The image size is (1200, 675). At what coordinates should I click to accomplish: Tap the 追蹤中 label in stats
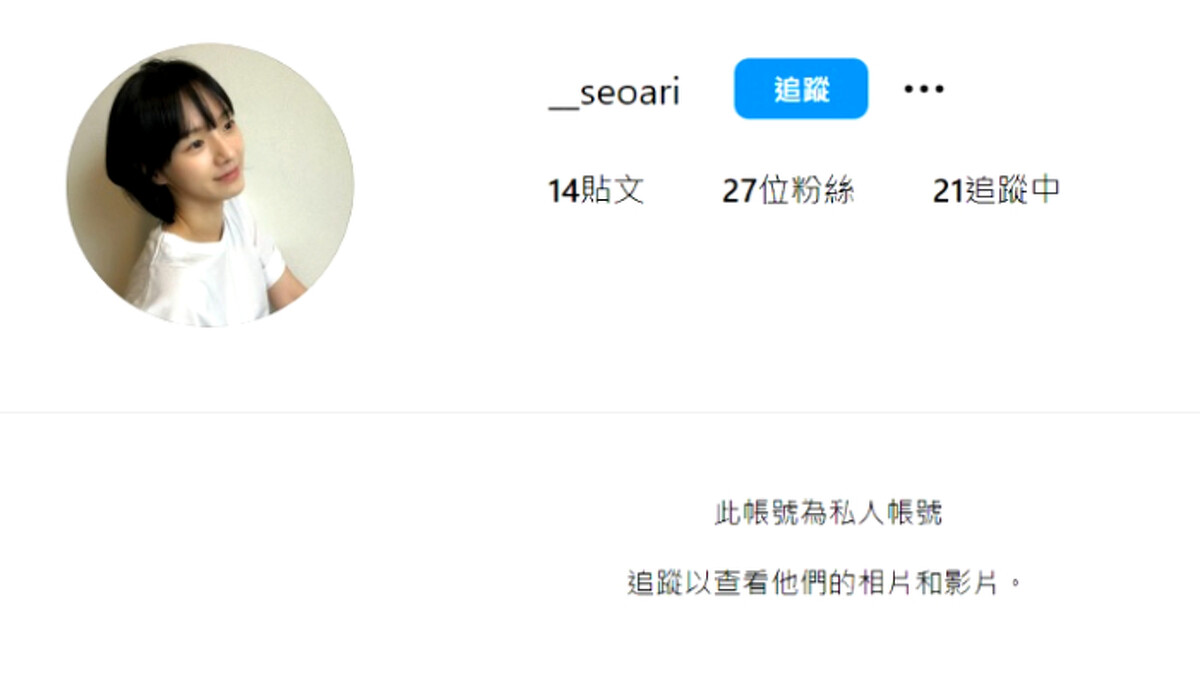click(x=1013, y=190)
